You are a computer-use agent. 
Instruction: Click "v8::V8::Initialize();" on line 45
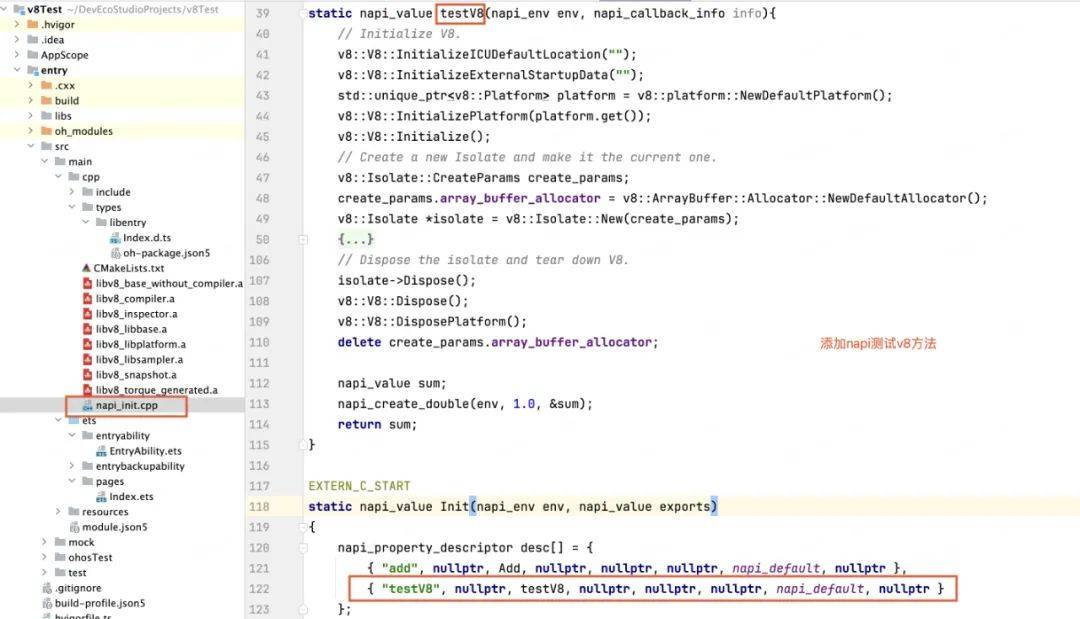[414, 136]
